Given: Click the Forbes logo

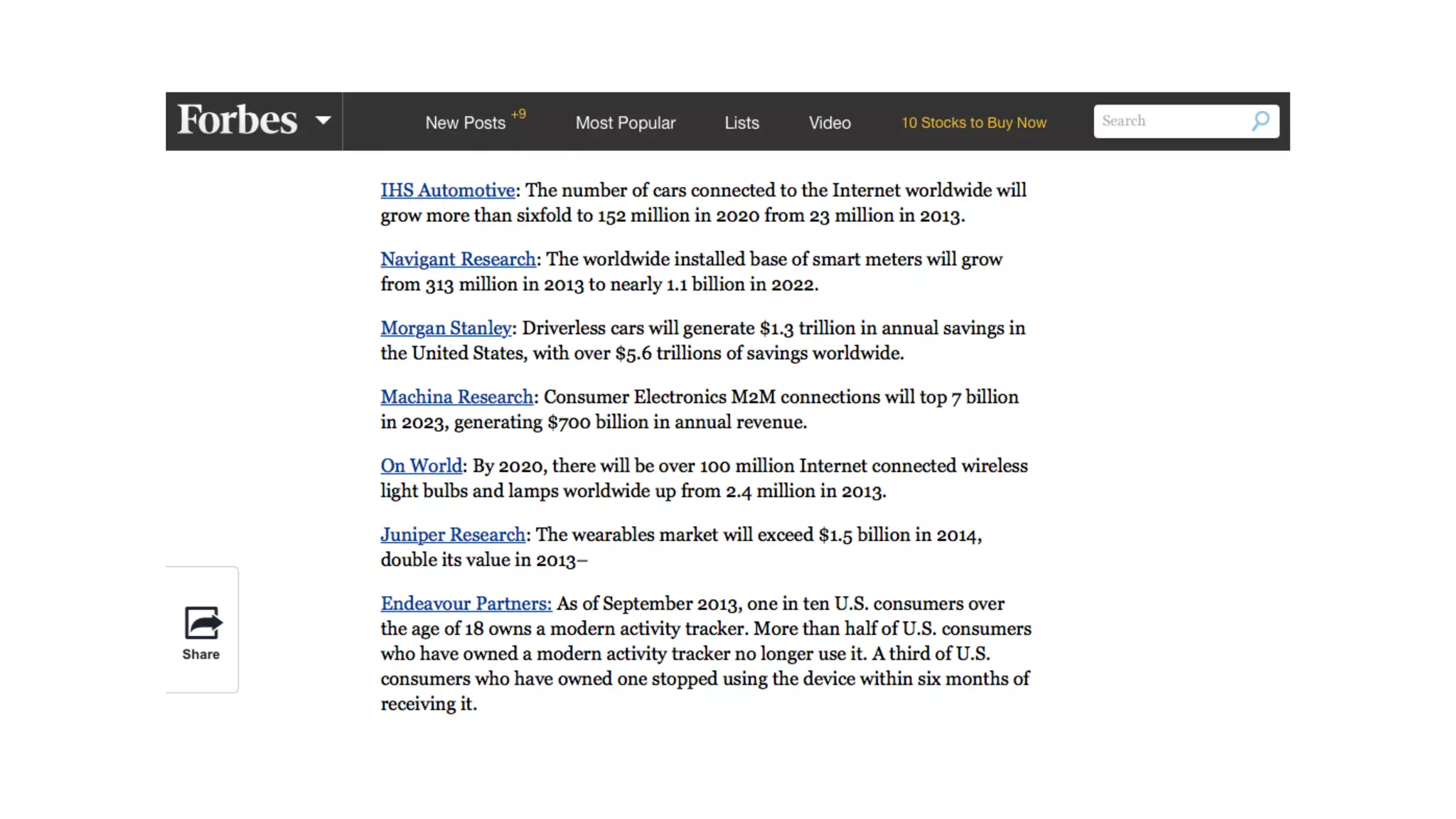Looking at the screenshot, I should (x=237, y=120).
